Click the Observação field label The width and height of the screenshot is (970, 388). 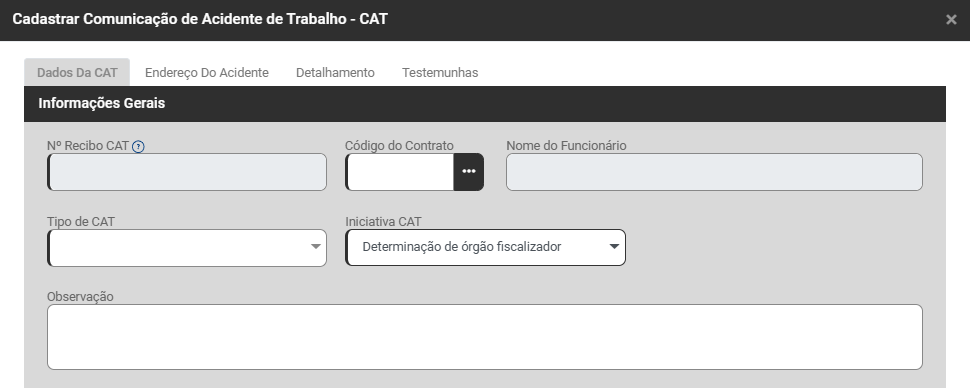click(80, 296)
